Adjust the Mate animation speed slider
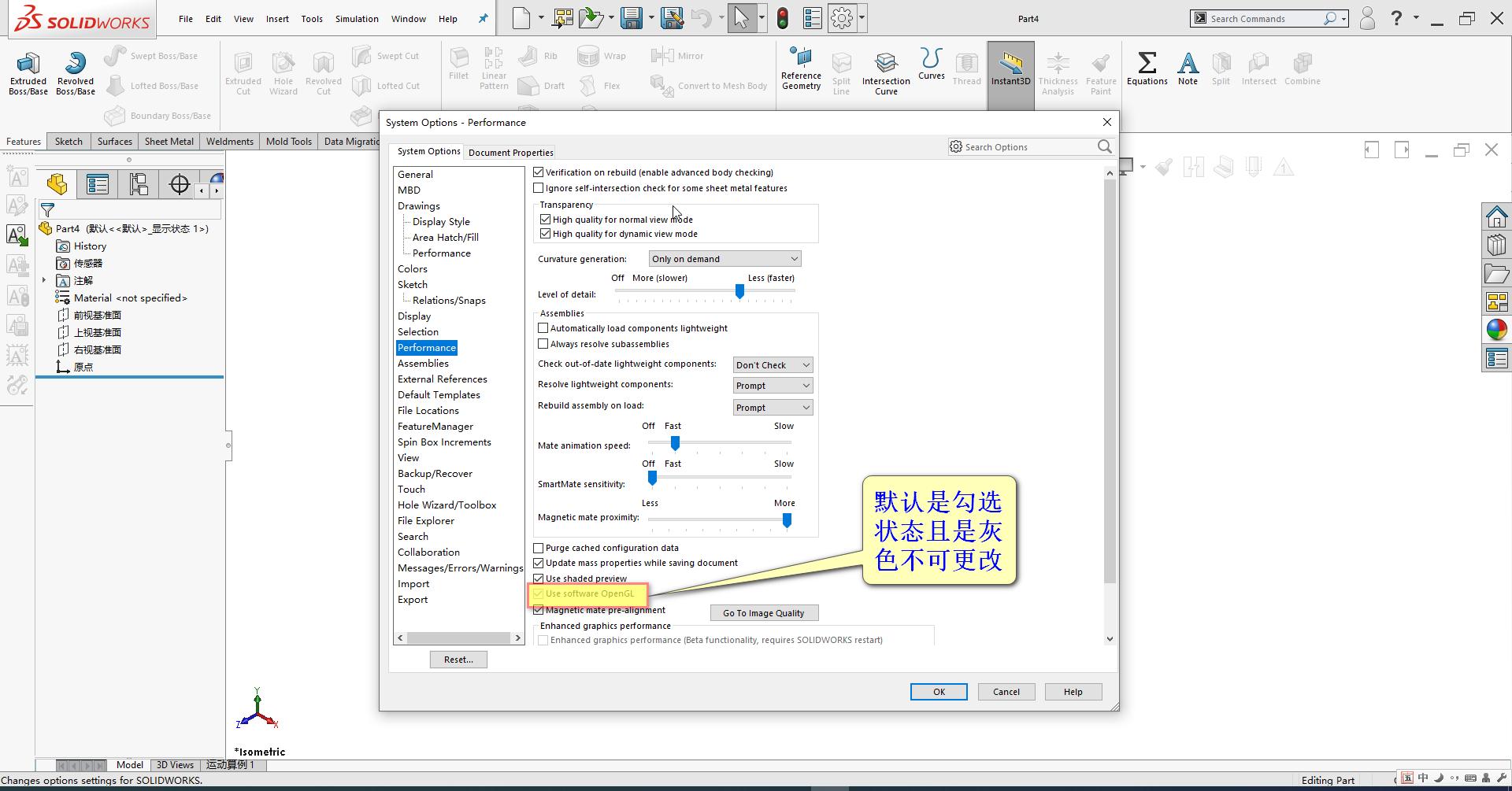 (674, 443)
